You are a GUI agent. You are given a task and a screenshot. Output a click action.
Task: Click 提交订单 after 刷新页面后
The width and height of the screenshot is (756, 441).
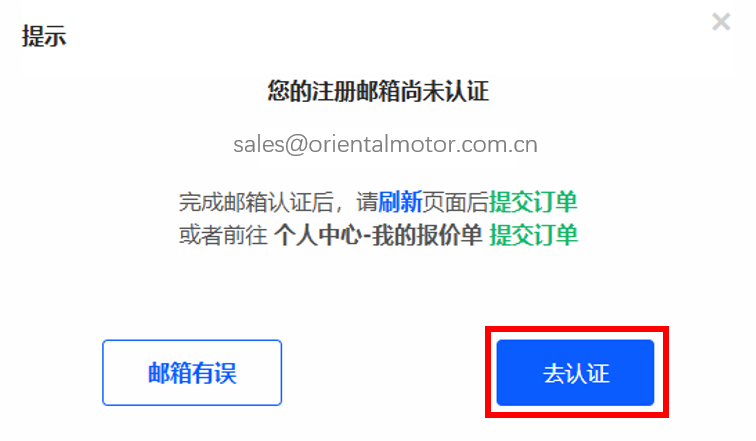click(x=533, y=201)
